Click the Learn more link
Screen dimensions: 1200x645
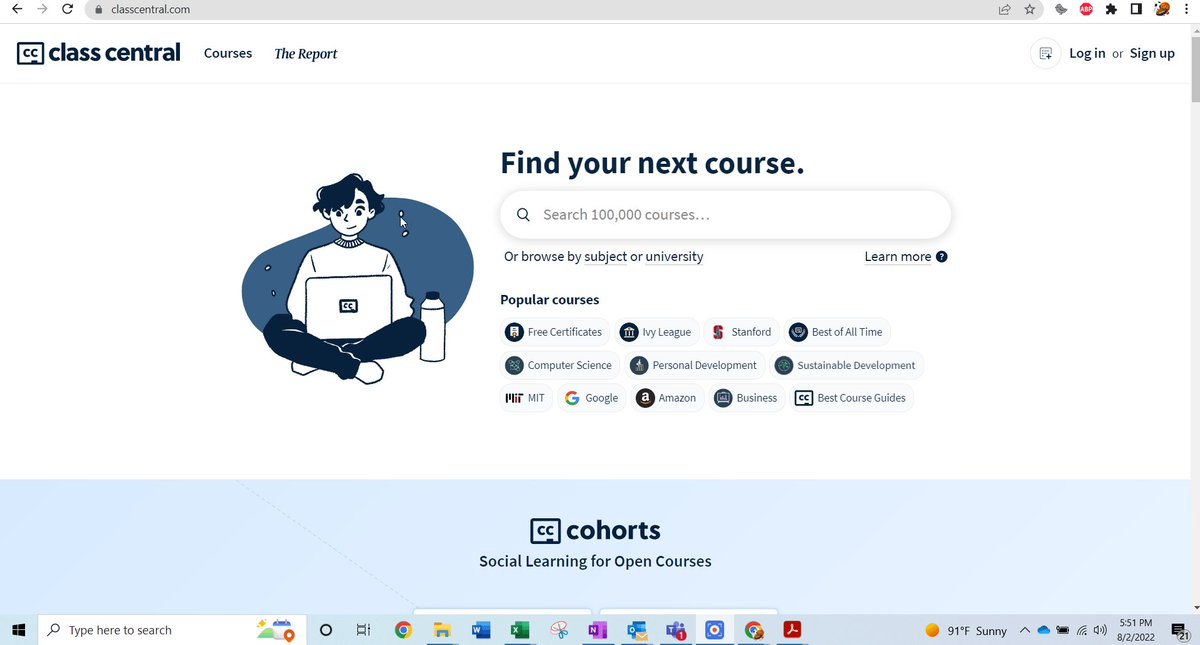click(x=898, y=256)
